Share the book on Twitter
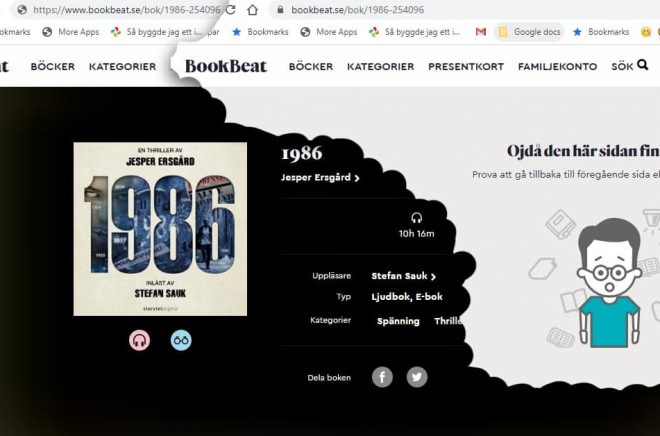The image size is (660, 436). coord(417,377)
